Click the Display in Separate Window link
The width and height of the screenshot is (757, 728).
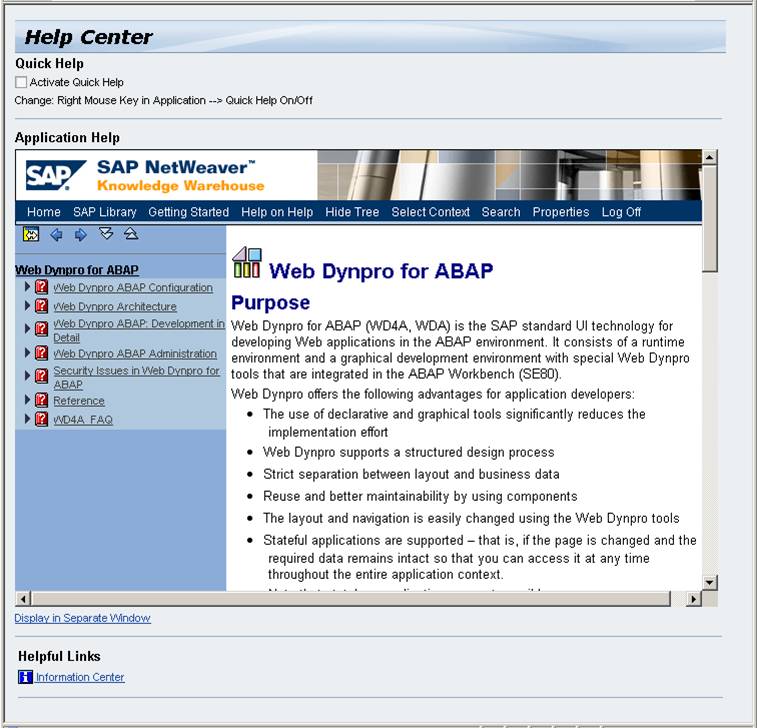coord(82,618)
